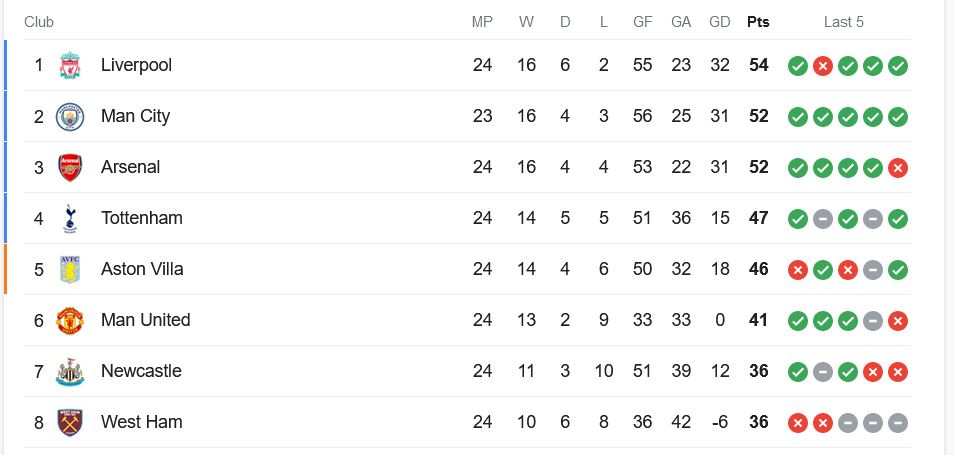This screenshot has width=955, height=455.
Task: Open the Tottenham team name link
Action: (x=141, y=218)
